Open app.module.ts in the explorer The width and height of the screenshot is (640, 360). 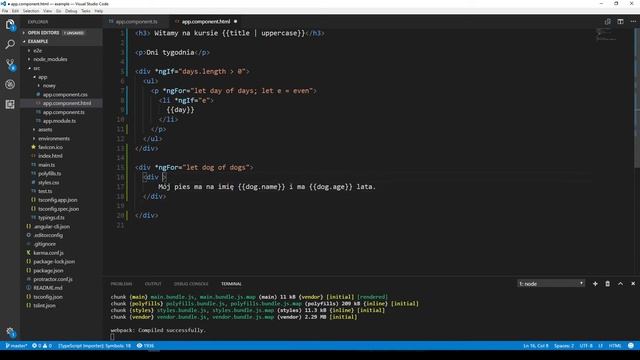60,121
